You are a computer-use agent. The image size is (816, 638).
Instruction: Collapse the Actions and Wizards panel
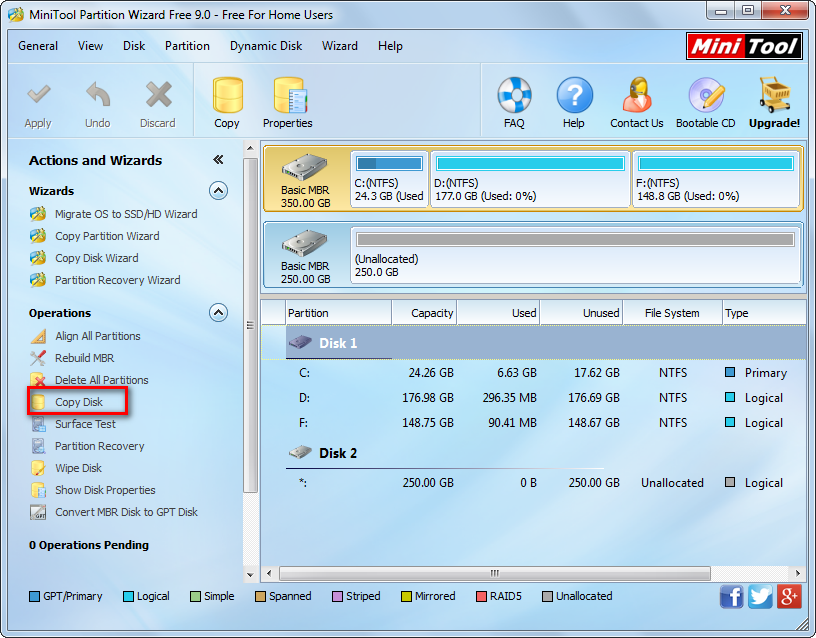(x=218, y=160)
